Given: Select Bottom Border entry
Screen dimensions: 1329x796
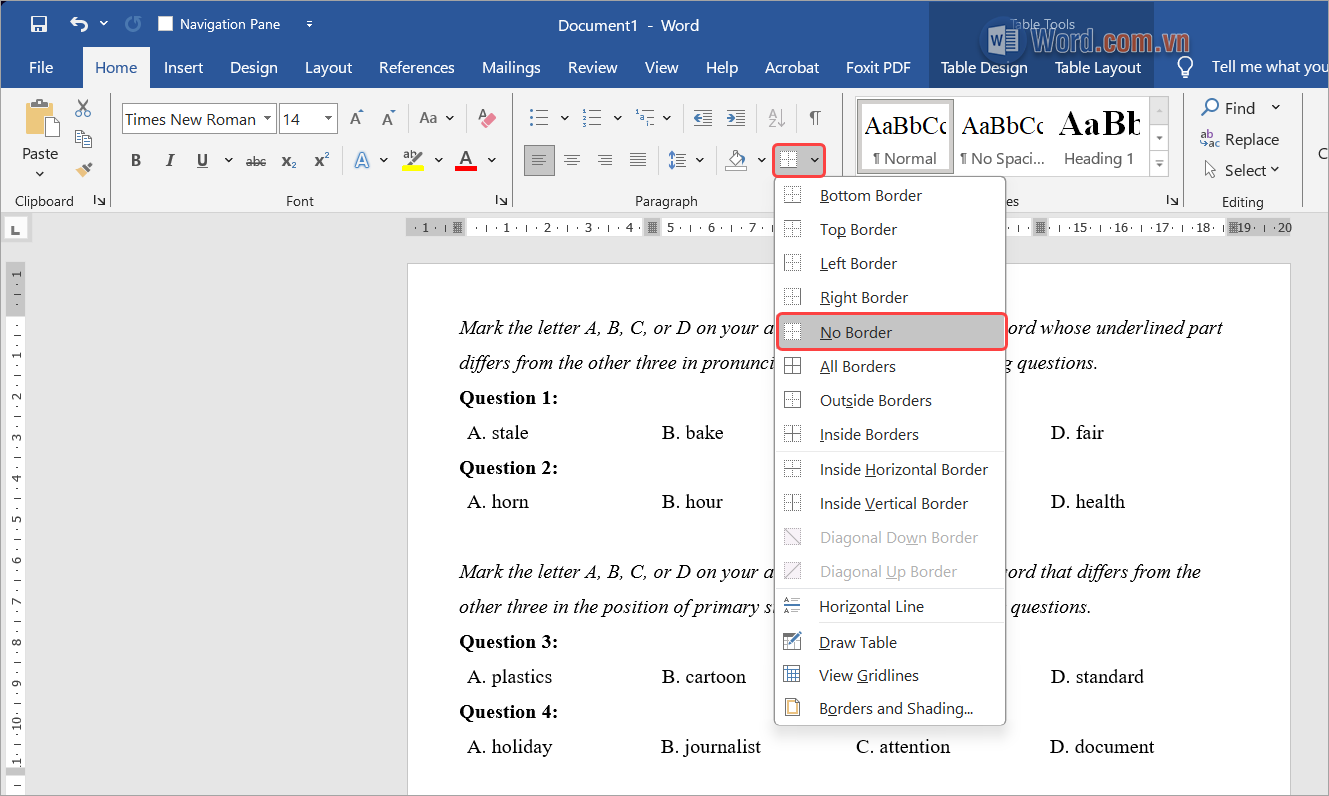Looking at the screenshot, I should pyautogui.click(x=891, y=195).
